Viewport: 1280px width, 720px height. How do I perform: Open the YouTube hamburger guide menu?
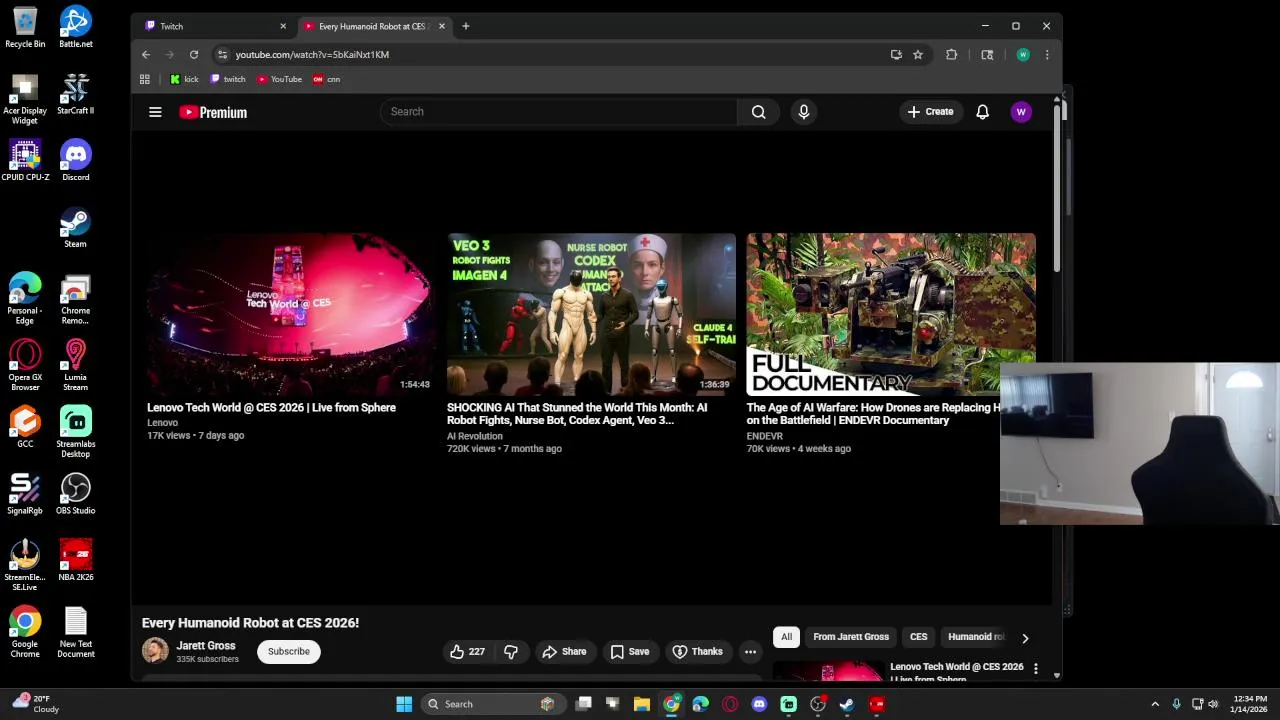(155, 112)
